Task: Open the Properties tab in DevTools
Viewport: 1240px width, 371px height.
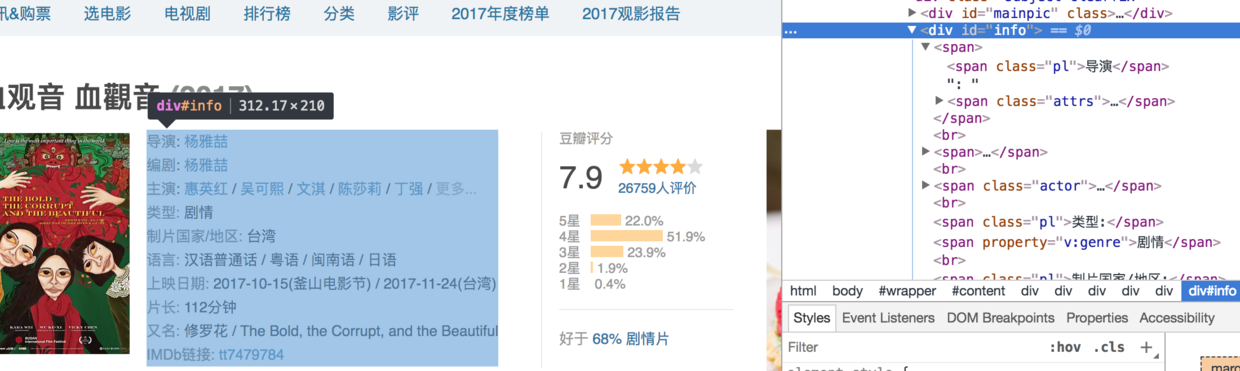Action: coord(1096,318)
